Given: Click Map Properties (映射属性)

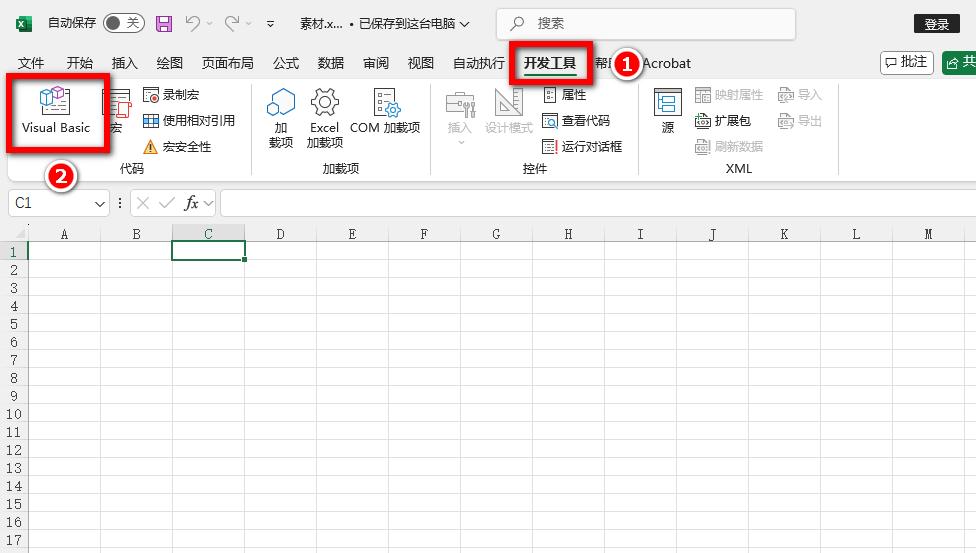Looking at the screenshot, I should pyautogui.click(x=729, y=95).
